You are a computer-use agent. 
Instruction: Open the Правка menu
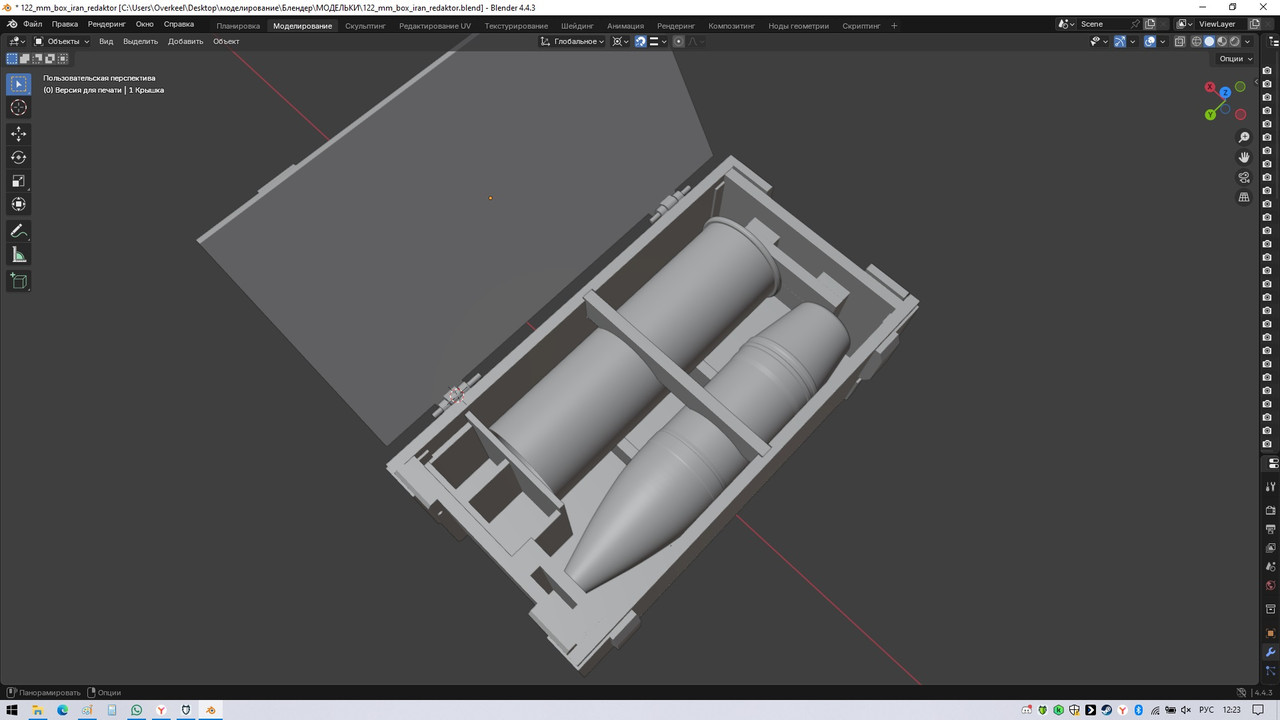click(64, 24)
